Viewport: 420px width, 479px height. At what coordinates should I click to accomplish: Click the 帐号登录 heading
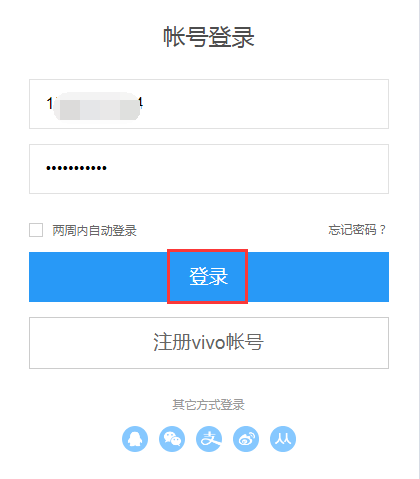click(x=209, y=37)
